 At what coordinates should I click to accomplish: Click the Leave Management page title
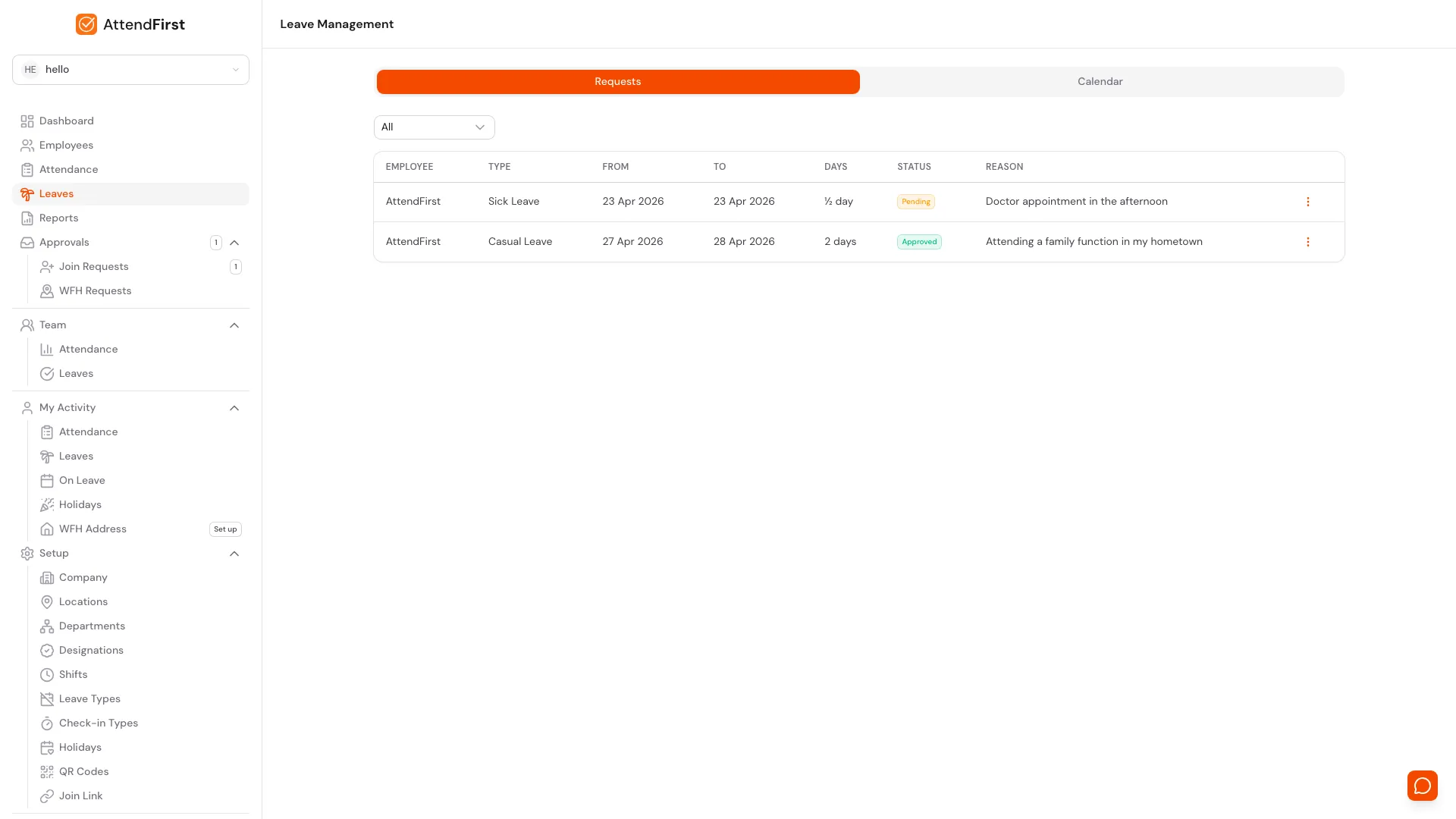(337, 24)
